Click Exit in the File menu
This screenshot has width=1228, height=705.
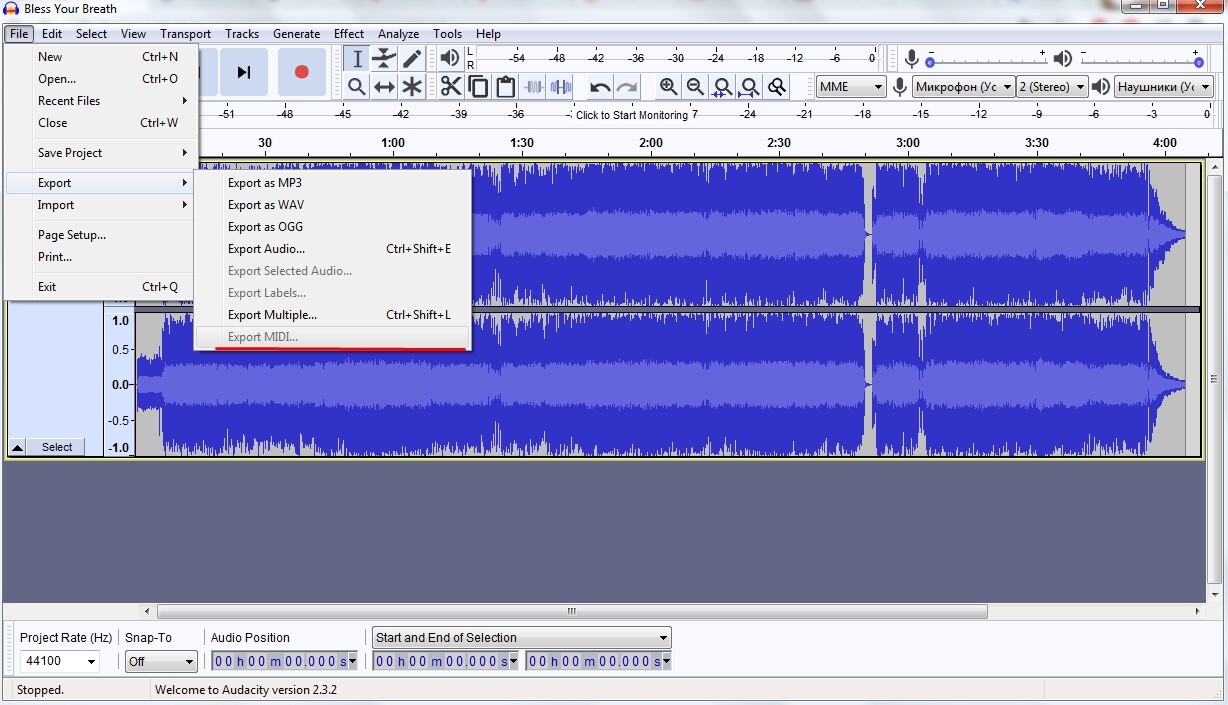pos(100,287)
